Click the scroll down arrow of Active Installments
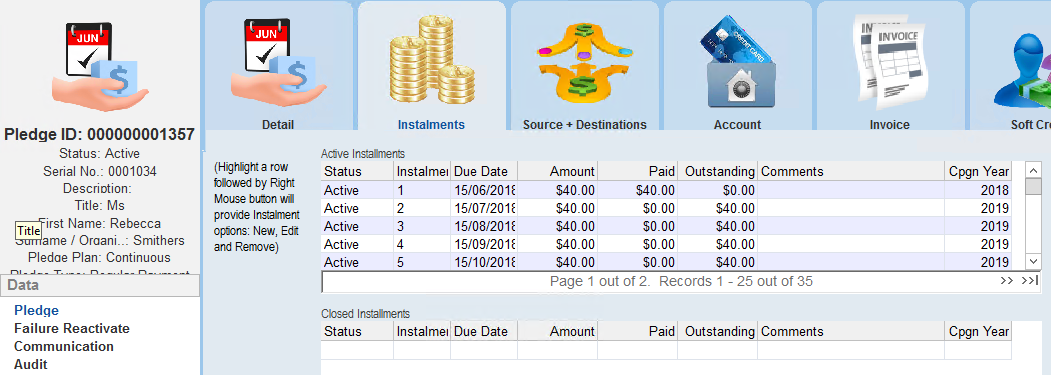The width and height of the screenshot is (1051, 375). (x=1033, y=262)
